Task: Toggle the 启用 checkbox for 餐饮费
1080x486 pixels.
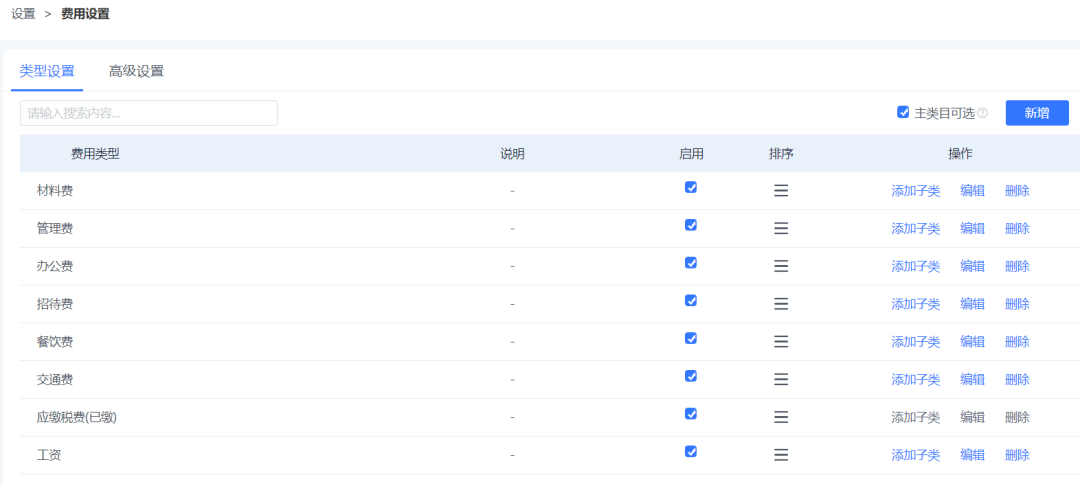Action: coord(691,338)
